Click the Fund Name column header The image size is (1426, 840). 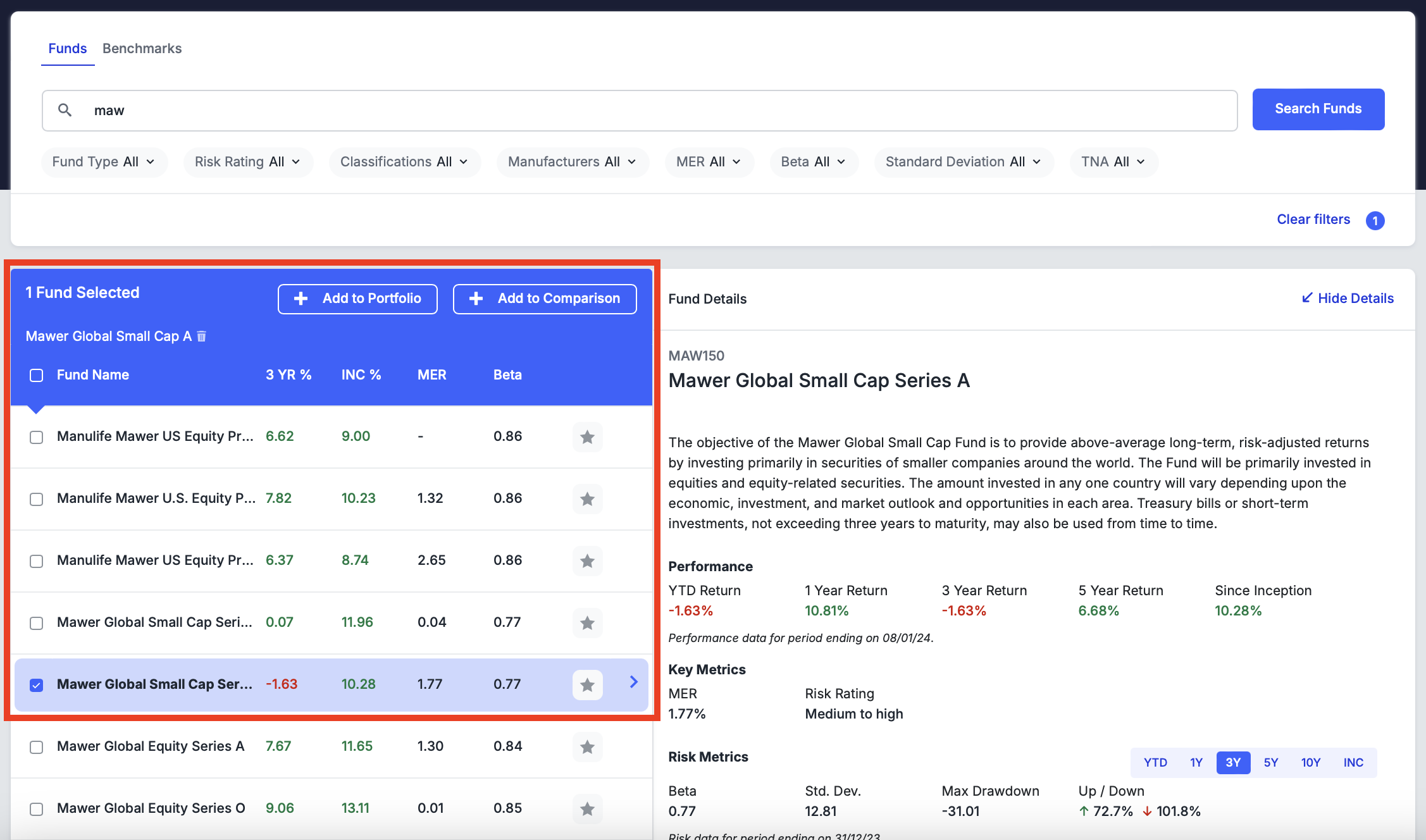93,375
